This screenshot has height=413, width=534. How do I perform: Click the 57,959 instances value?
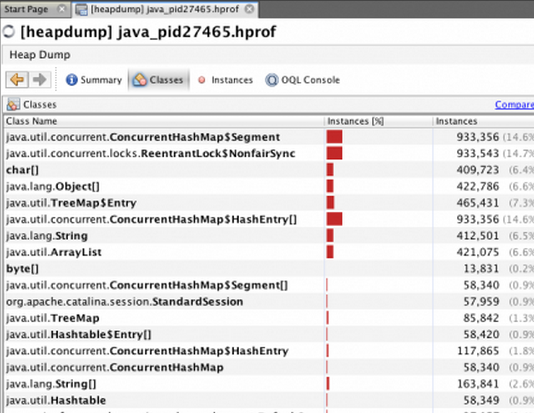pyautogui.click(x=481, y=302)
